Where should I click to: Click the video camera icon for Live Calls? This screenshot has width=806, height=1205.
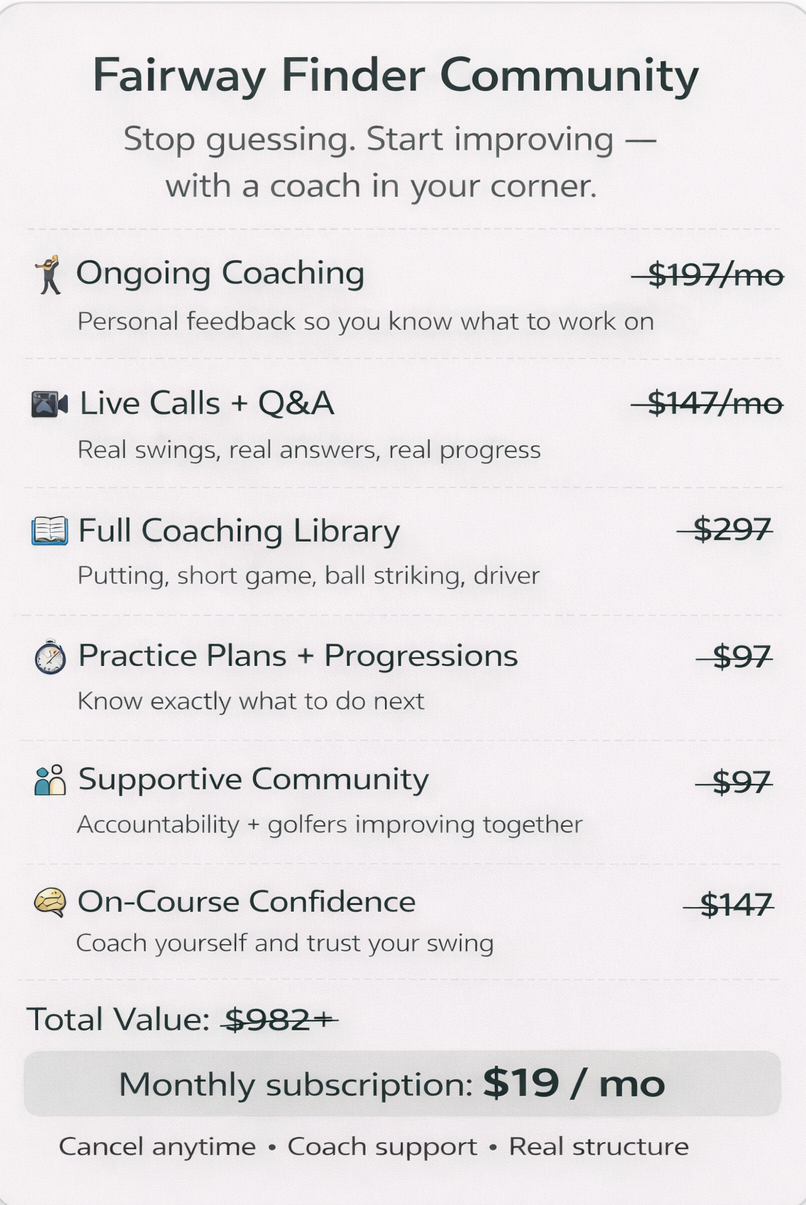(x=49, y=403)
